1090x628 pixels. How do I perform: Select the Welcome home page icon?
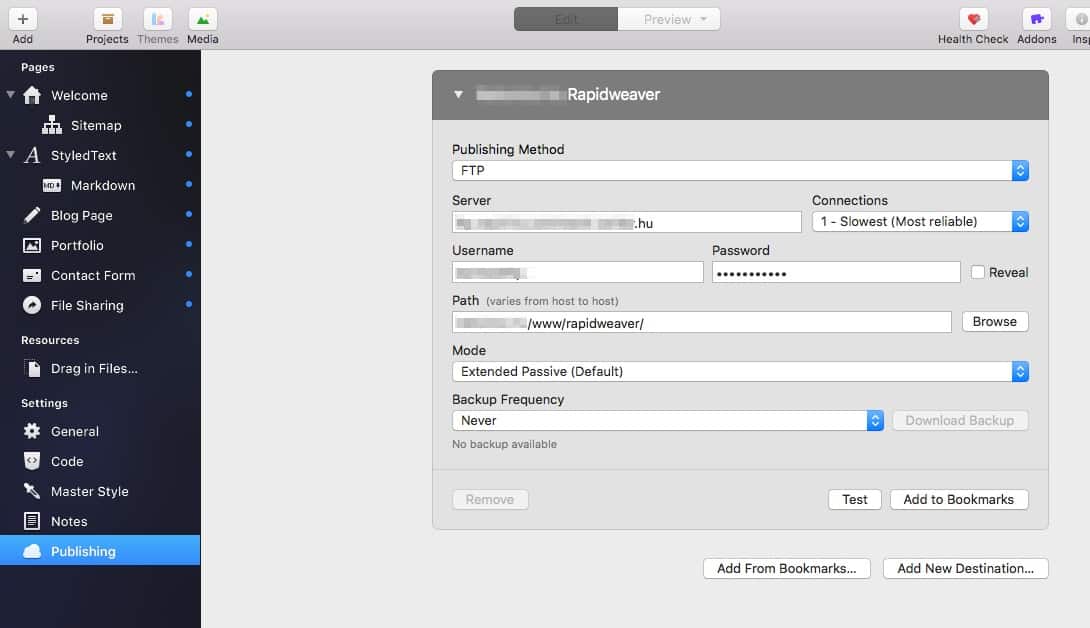click(x=32, y=95)
